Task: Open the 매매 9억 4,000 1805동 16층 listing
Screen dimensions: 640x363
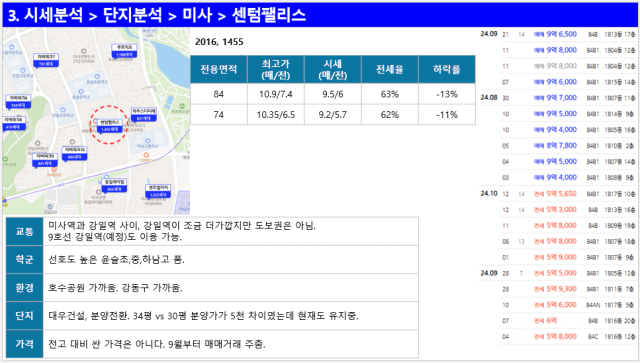Action: tap(569, 130)
